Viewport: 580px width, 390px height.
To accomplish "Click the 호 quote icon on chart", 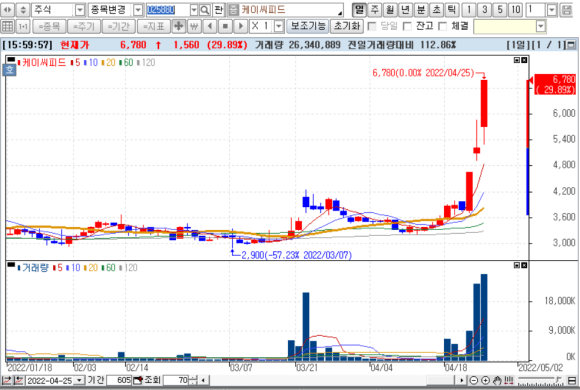I will coord(9,70).
